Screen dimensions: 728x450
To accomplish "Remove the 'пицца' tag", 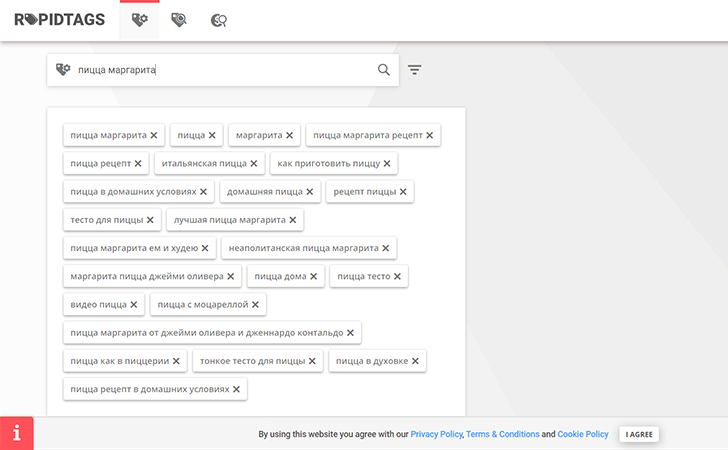I will [x=212, y=135].
